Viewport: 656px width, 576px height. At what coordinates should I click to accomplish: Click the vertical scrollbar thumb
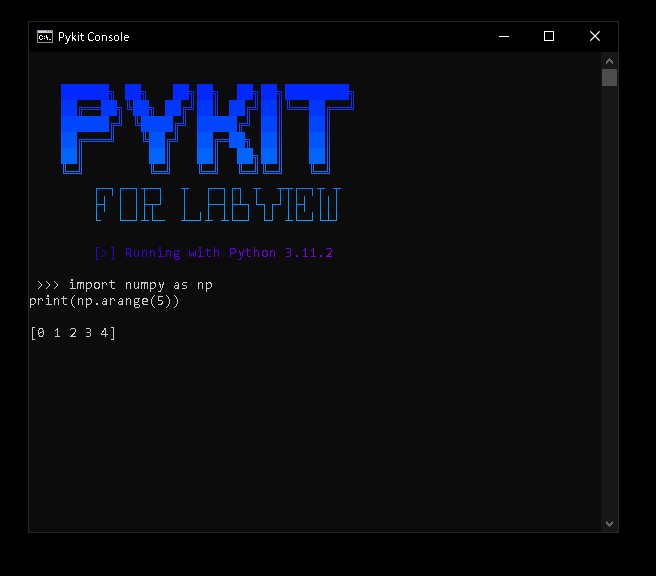click(x=609, y=77)
